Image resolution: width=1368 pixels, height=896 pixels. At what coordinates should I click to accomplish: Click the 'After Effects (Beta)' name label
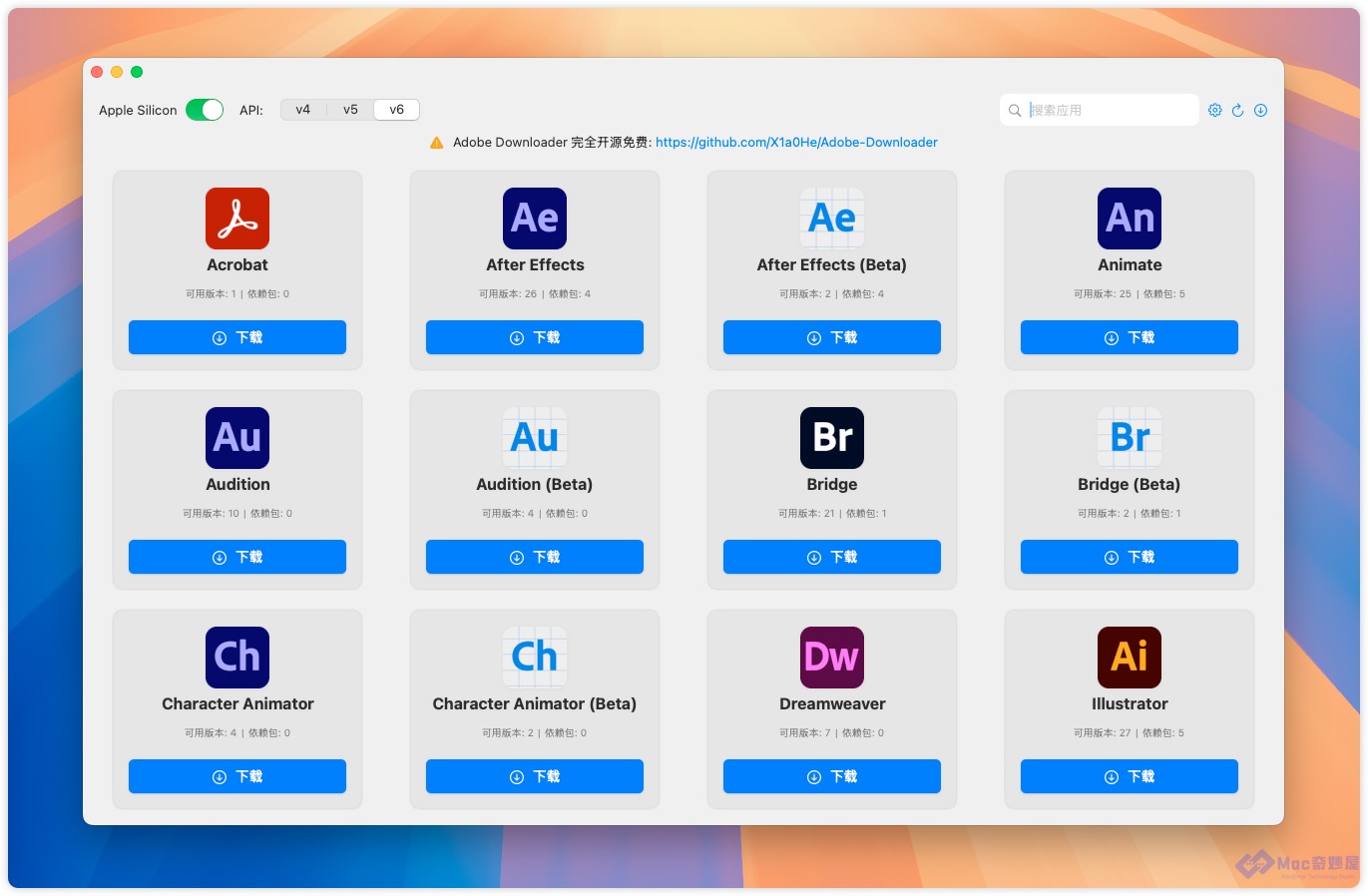coord(832,265)
